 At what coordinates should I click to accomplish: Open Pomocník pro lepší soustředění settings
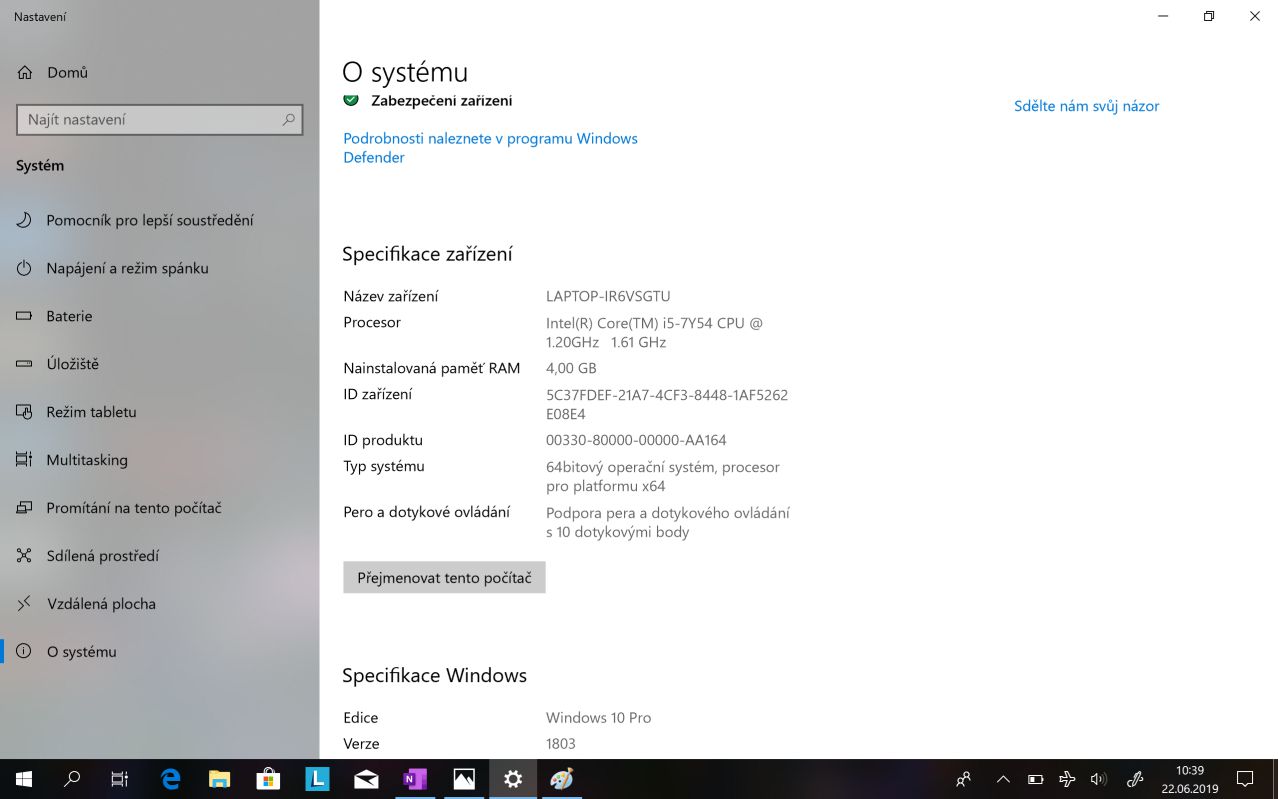pos(160,220)
